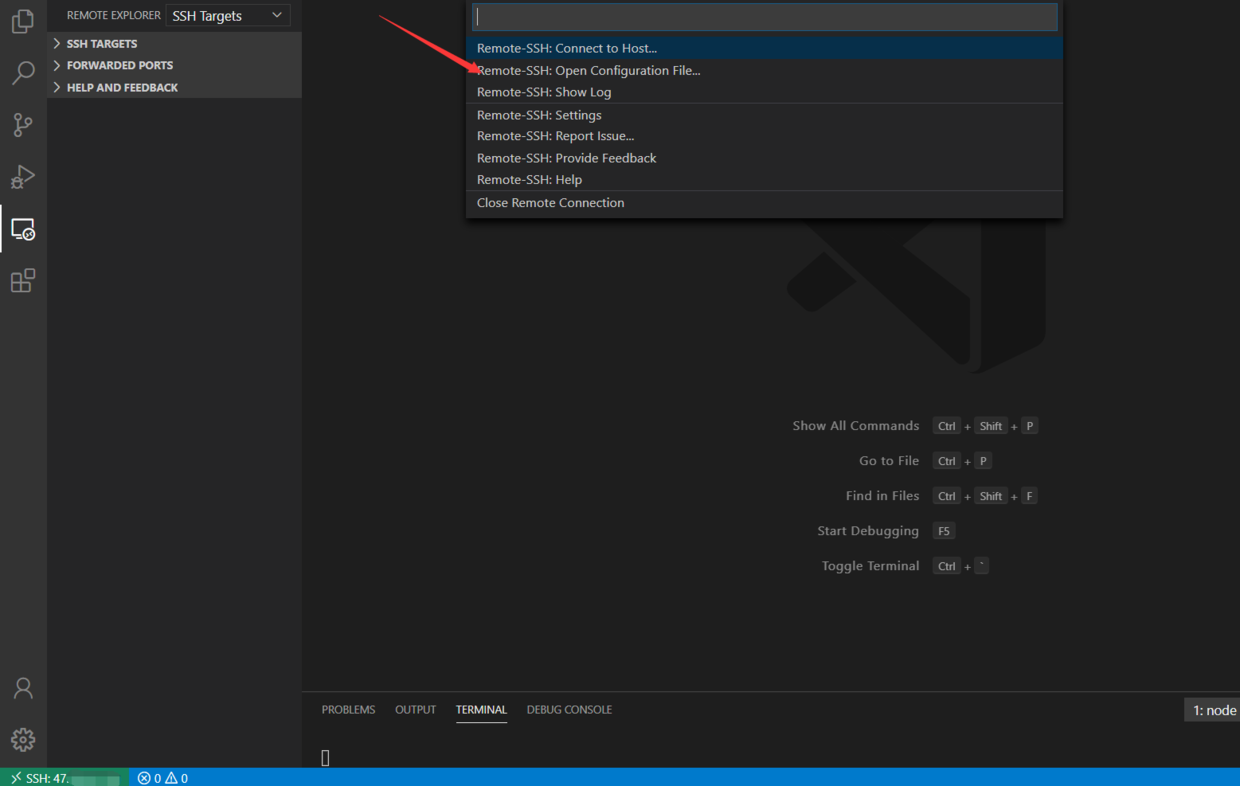Choose Remote-SSH: Show Log

tap(765, 92)
